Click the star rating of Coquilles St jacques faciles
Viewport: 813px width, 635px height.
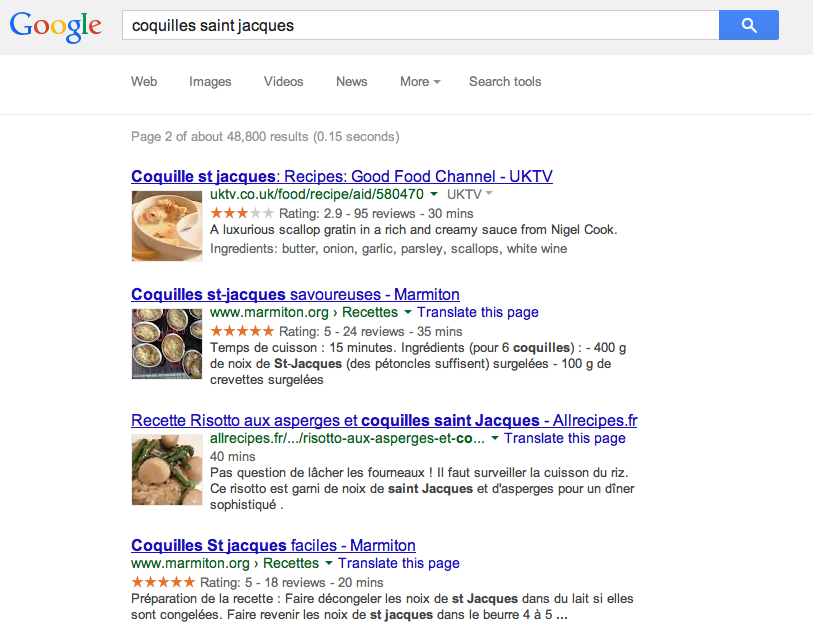(x=163, y=582)
